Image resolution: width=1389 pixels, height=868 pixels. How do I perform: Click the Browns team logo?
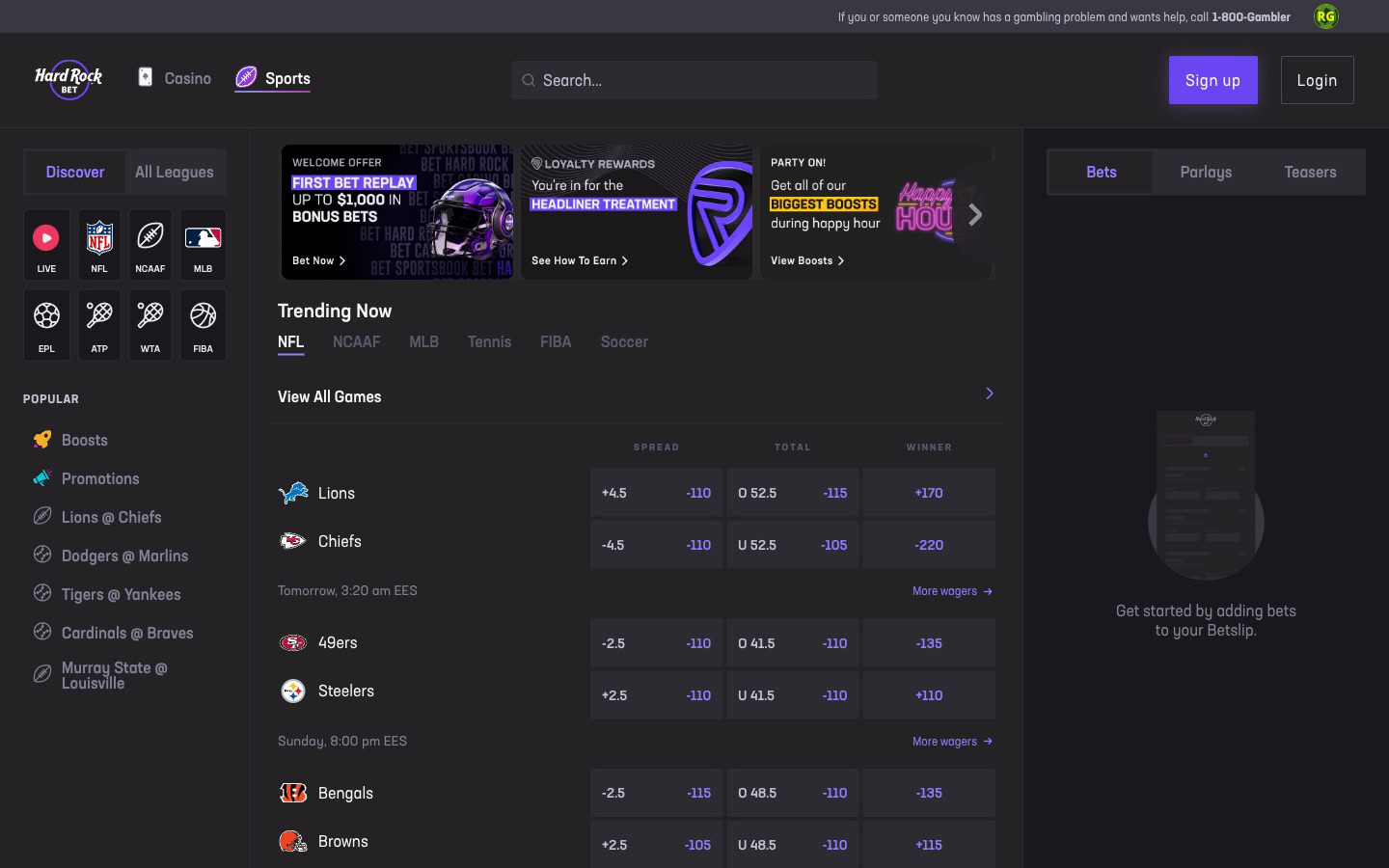(x=293, y=841)
